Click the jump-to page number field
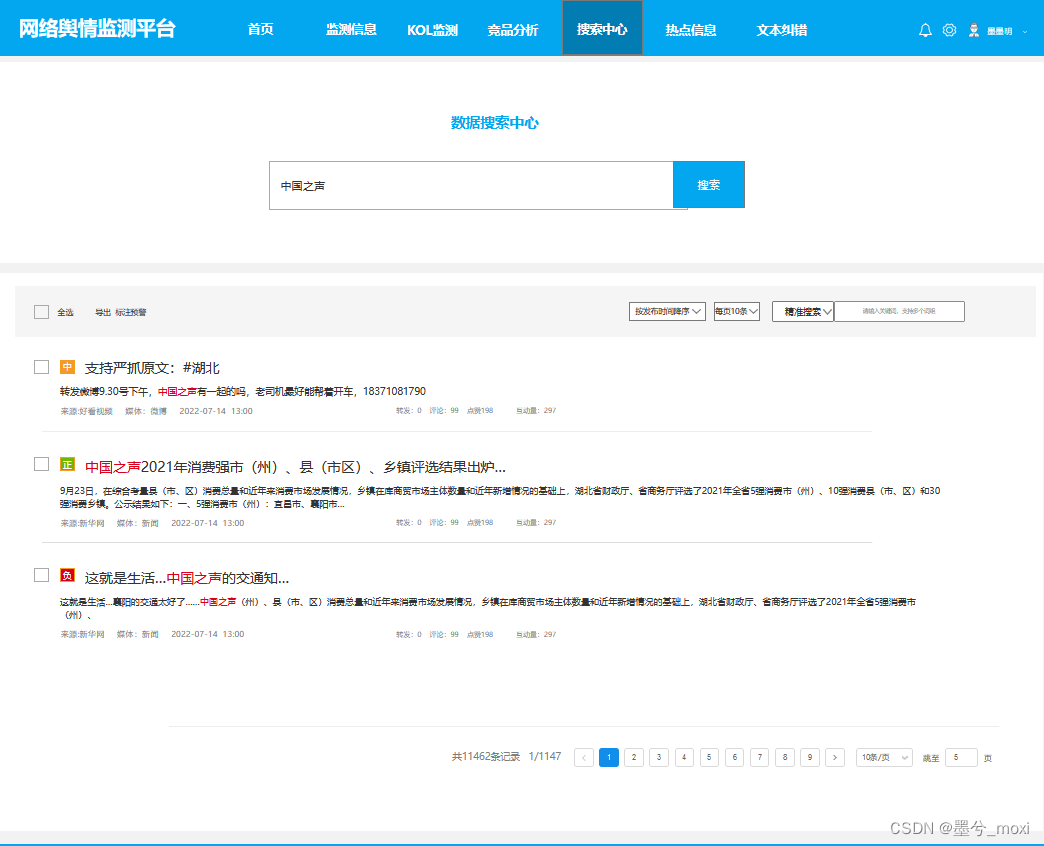The width and height of the screenshot is (1044, 846). 961,757
